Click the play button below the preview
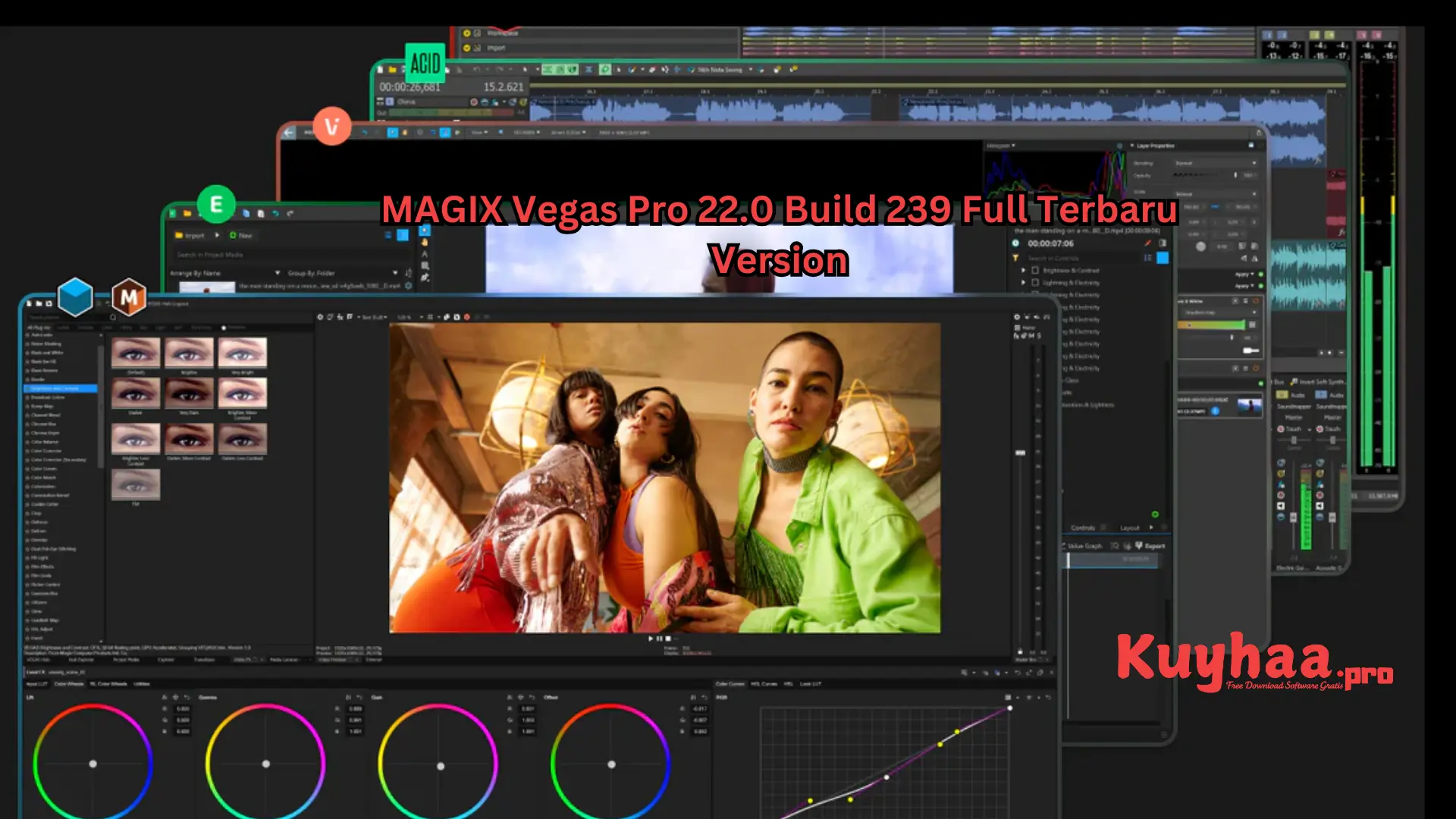1456x819 pixels. point(651,639)
